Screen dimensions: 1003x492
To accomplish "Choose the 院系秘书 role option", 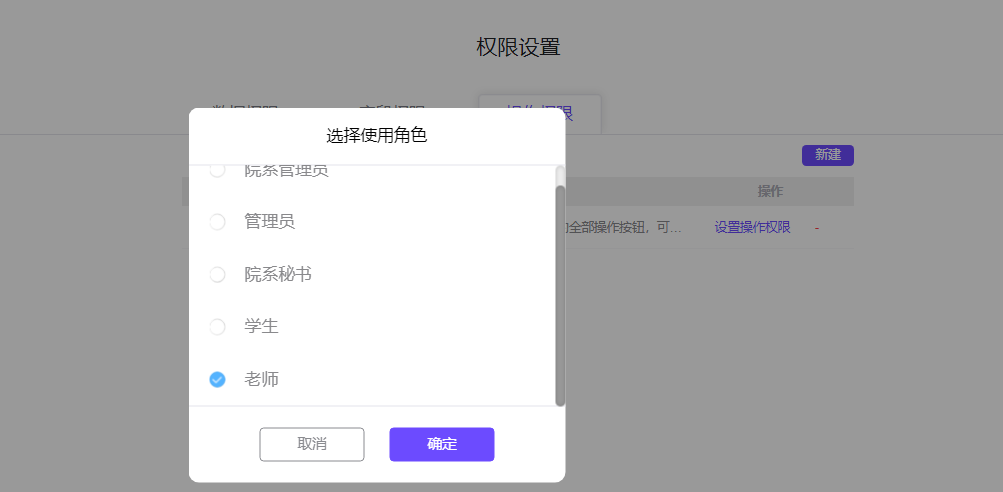I will (217, 274).
